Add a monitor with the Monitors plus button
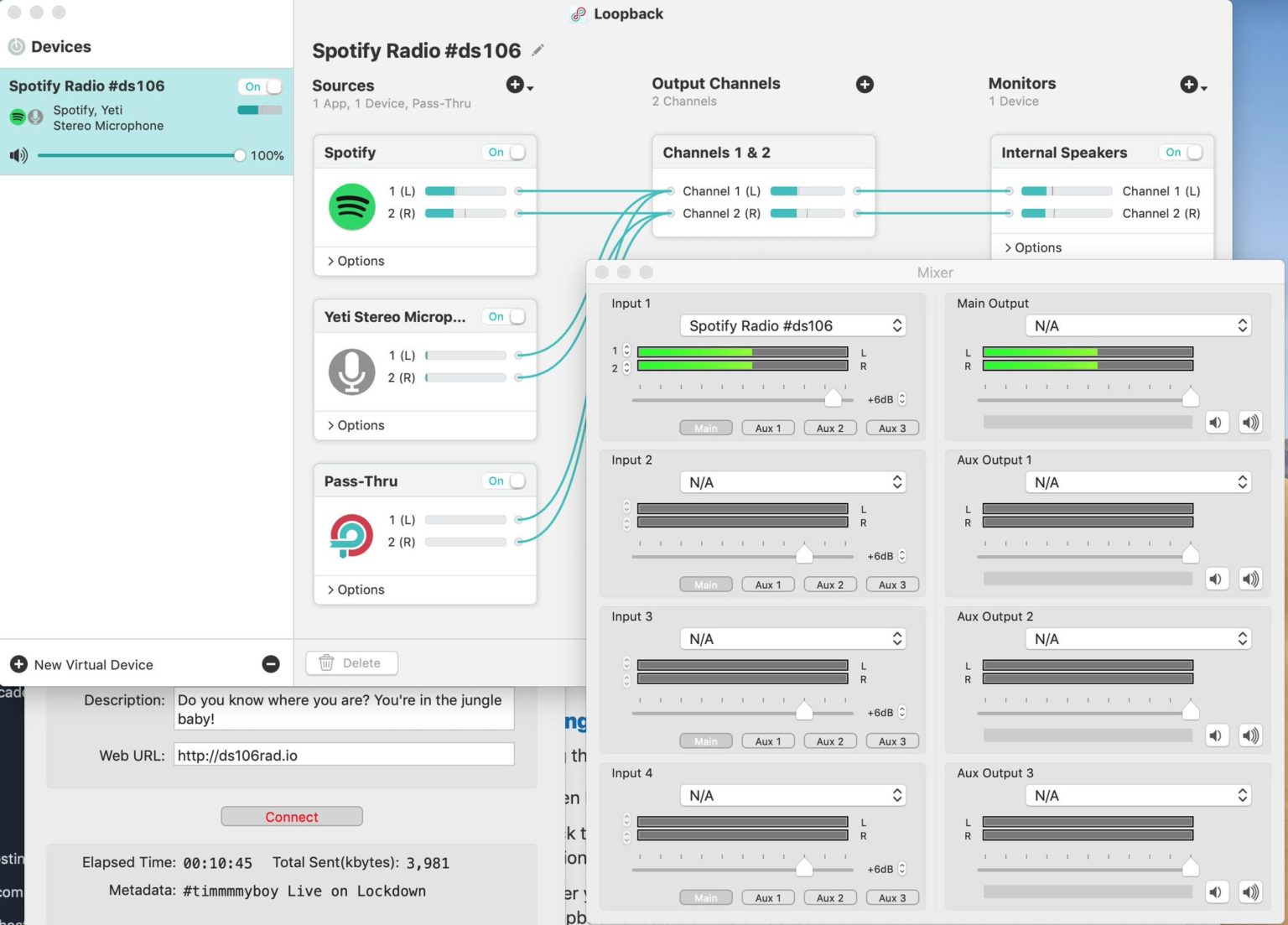The width and height of the screenshot is (1288, 925). point(1193,84)
